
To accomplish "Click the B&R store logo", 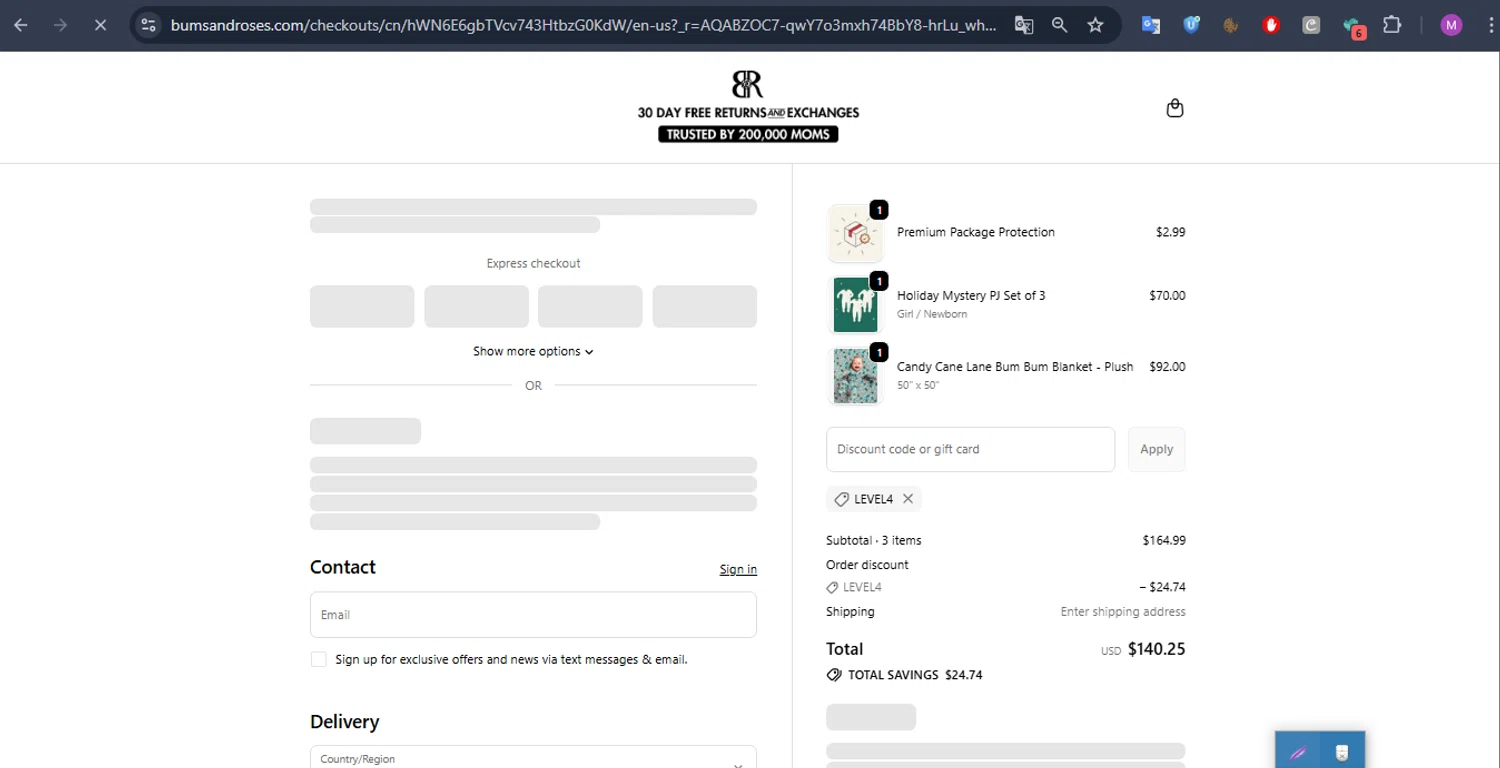I will (x=748, y=84).
